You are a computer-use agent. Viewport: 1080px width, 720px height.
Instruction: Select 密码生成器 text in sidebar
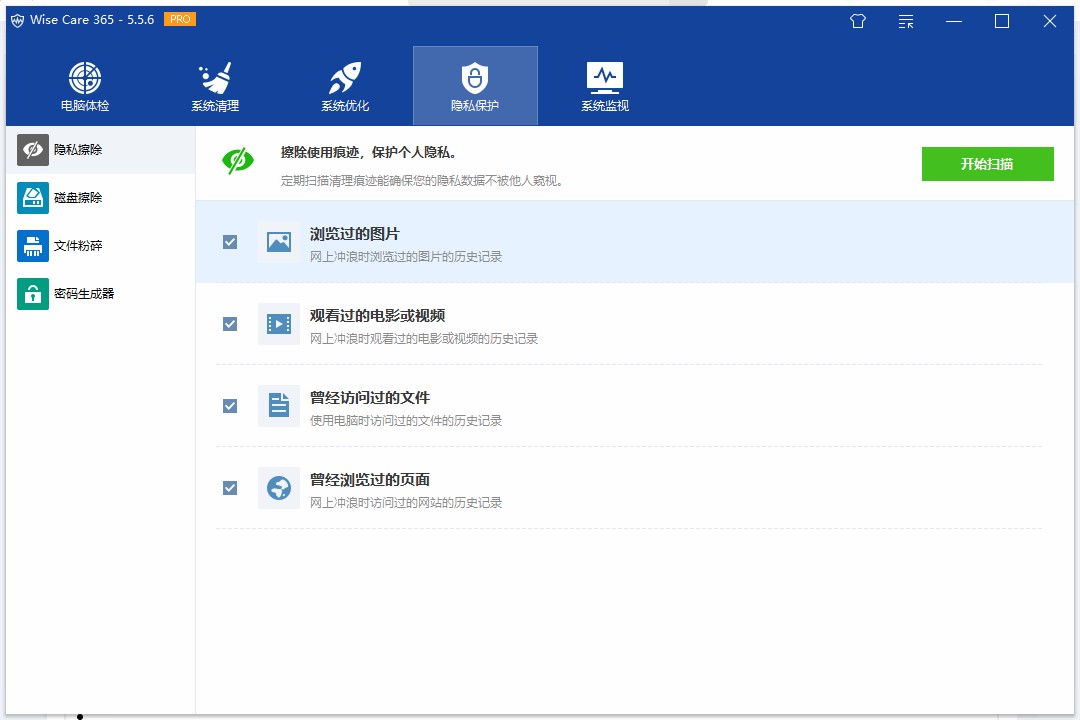click(84, 294)
